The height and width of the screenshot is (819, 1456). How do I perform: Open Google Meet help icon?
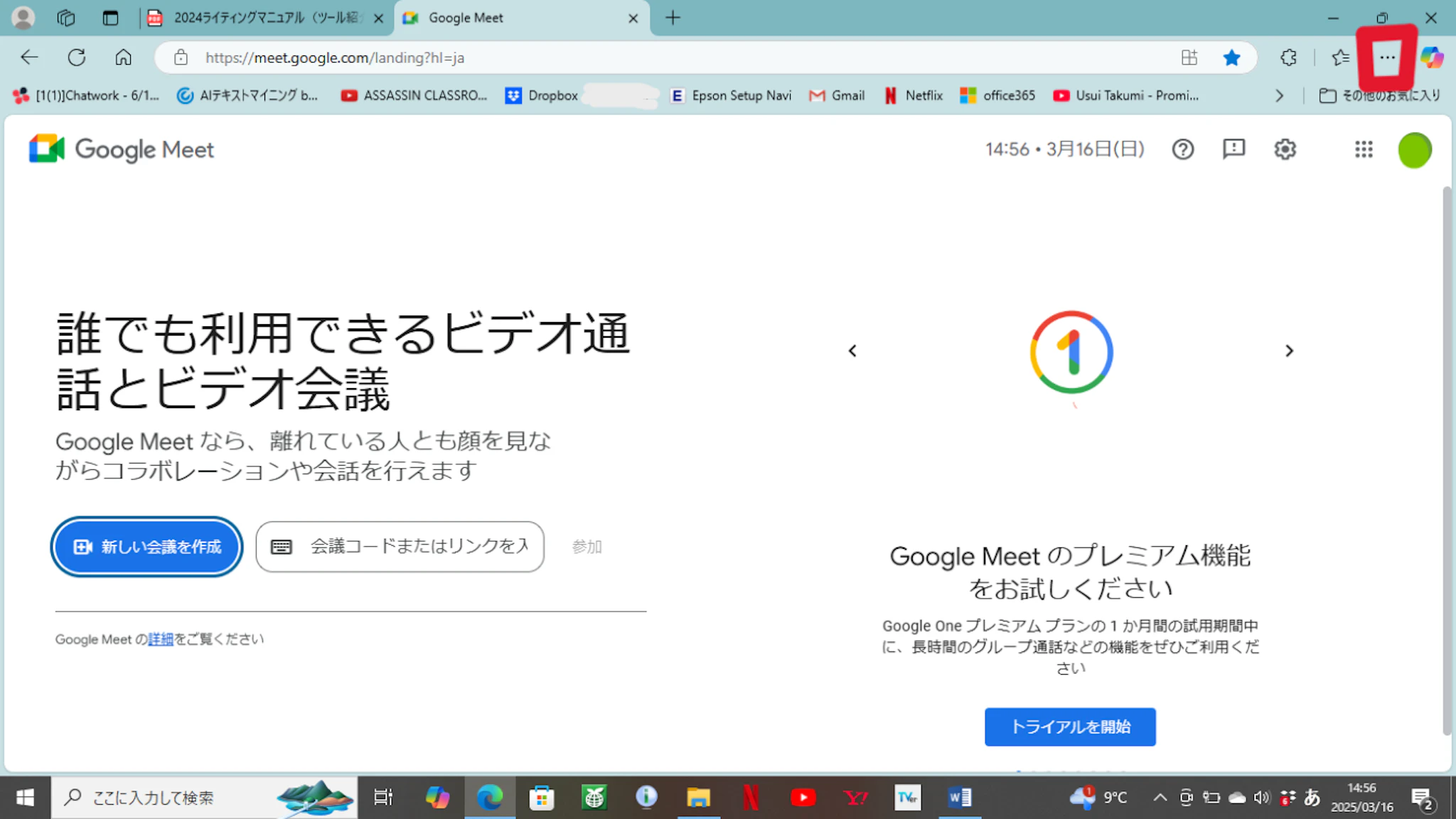[1183, 149]
